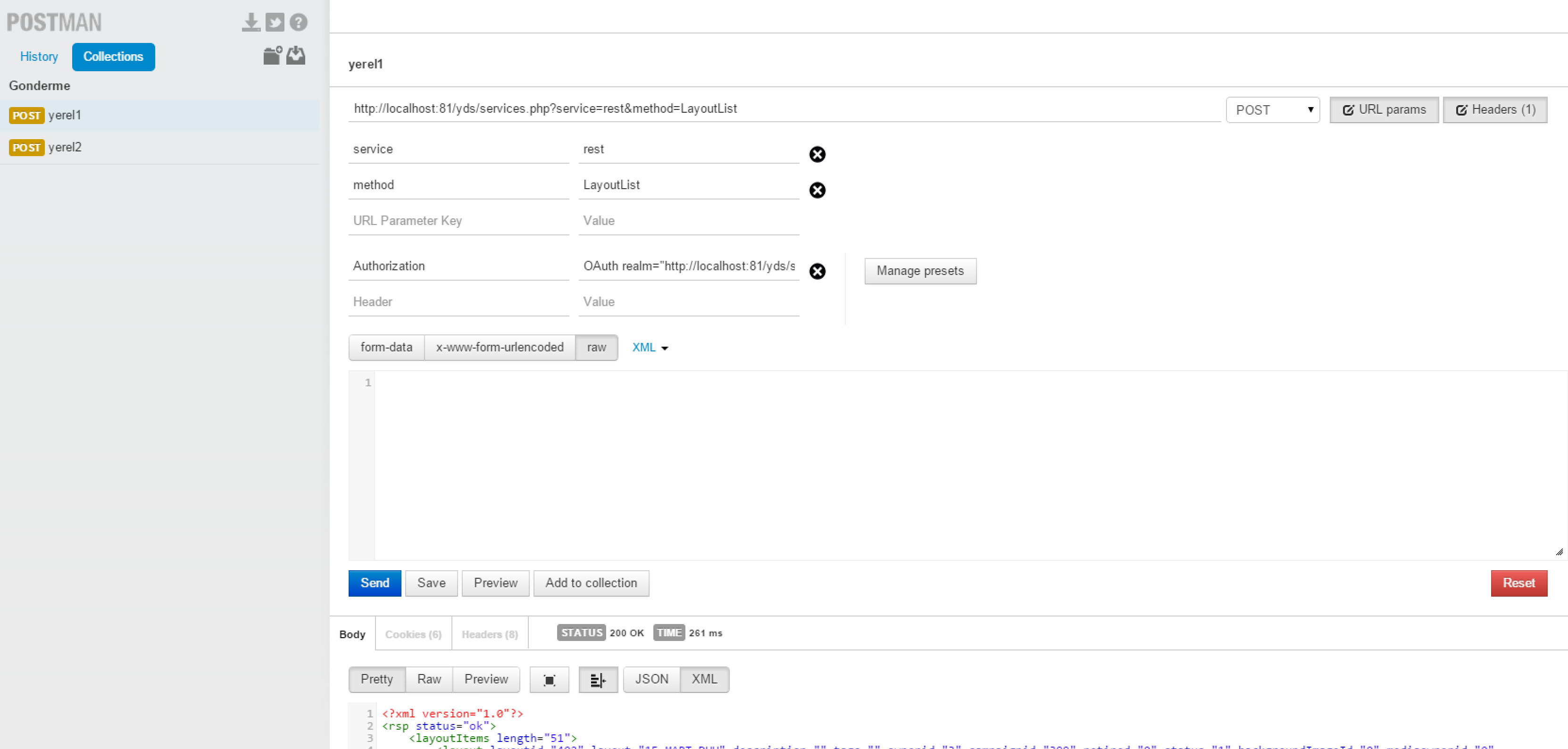Viewport: 1568px width, 749px height.
Task: Click the 200 OK status text
Action: click(626, 633)
